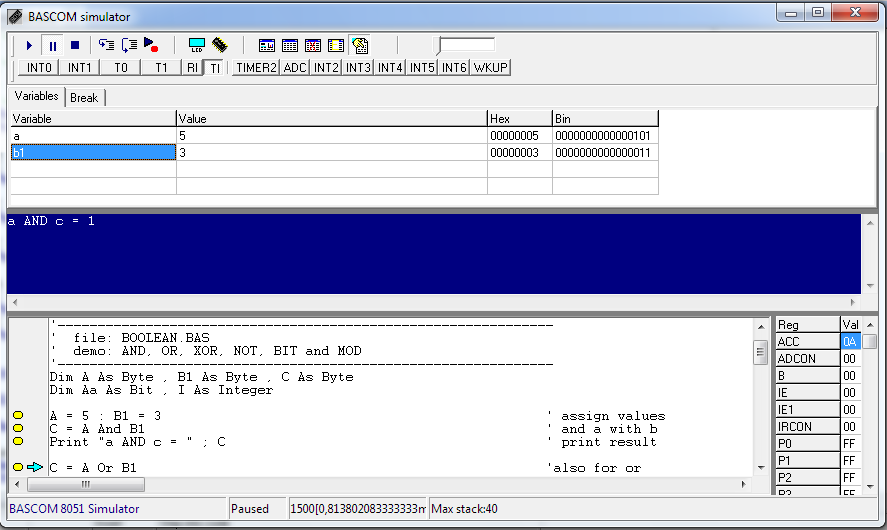
Task: Click the Step into code icon
Action: (x=106, y=45)
